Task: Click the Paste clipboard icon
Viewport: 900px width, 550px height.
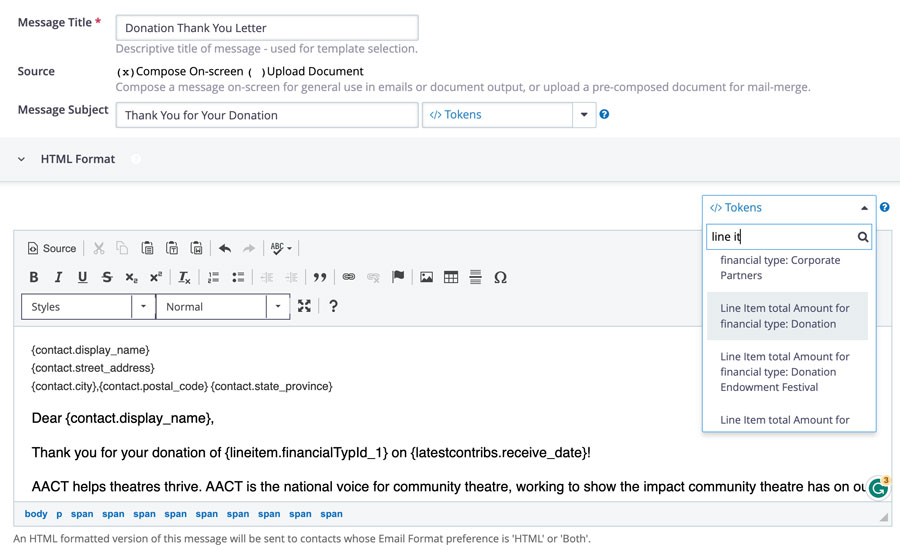Action: click(147, 248)
